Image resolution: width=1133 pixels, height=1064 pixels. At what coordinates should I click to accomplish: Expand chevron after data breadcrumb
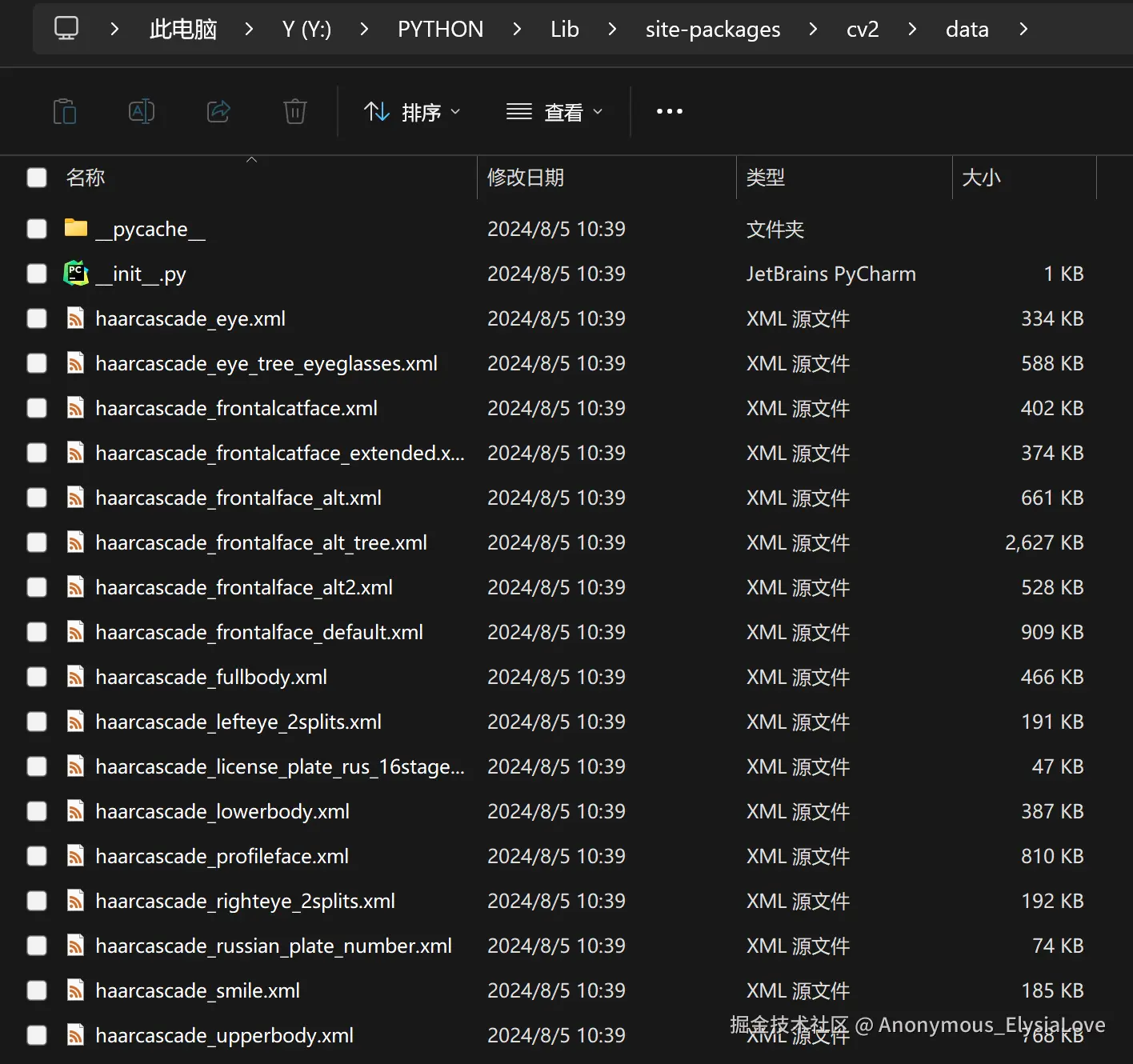point(1023,29)
